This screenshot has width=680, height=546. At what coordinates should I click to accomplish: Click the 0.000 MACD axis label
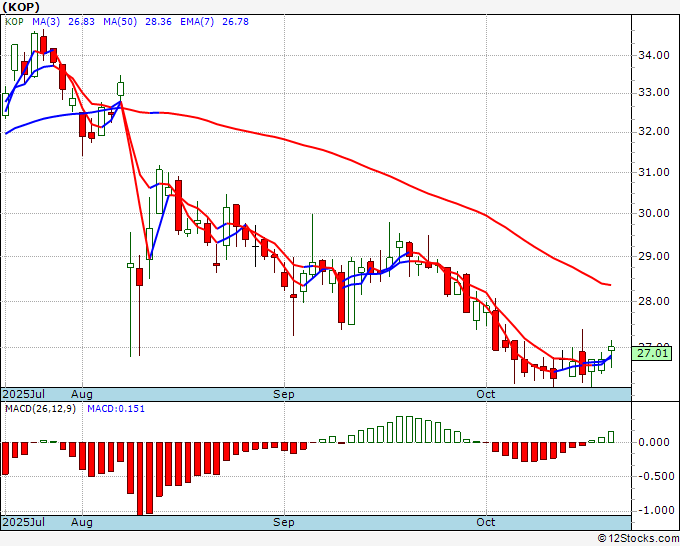(x=654, y=442)
